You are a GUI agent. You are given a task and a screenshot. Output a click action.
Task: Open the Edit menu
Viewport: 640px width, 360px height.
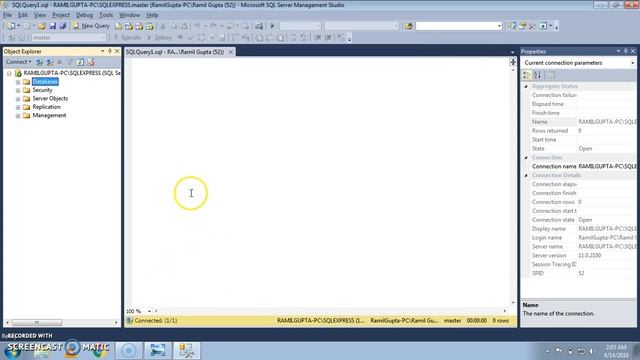pos(22,15)
